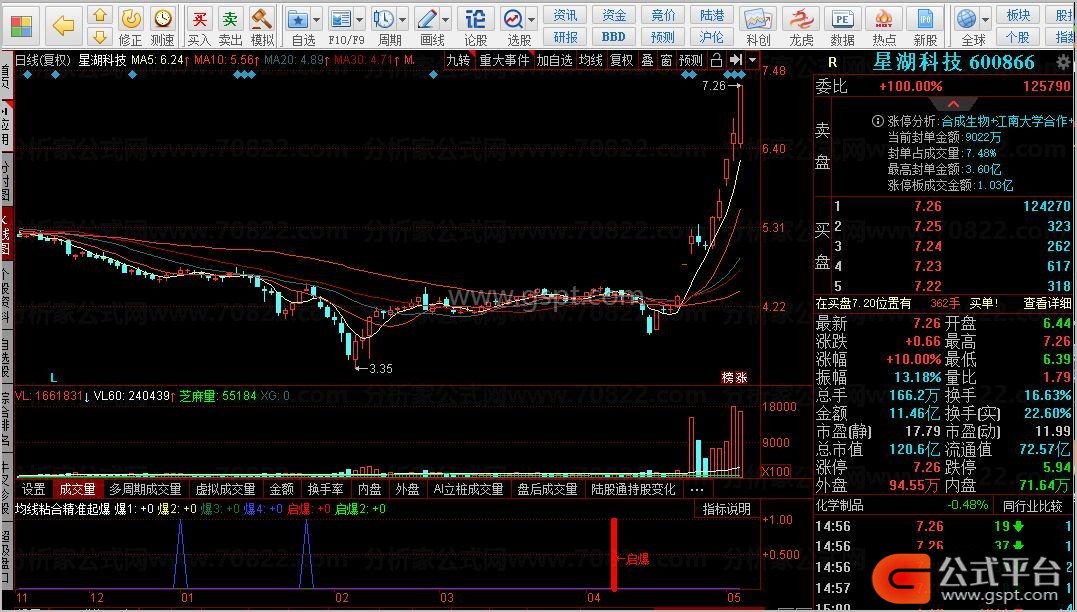Switch to 多周期成交量 tab

145,490
